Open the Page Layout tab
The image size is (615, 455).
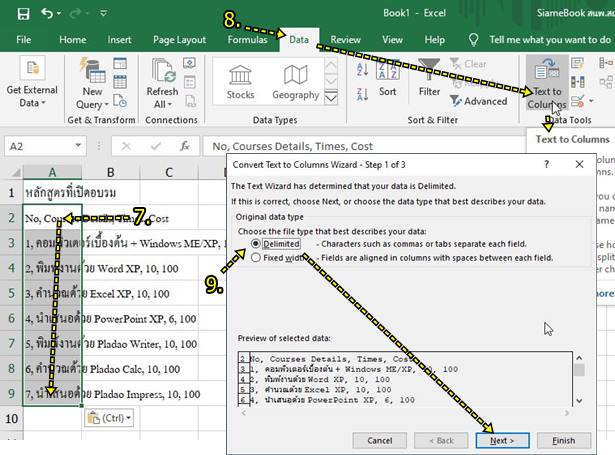179,40
